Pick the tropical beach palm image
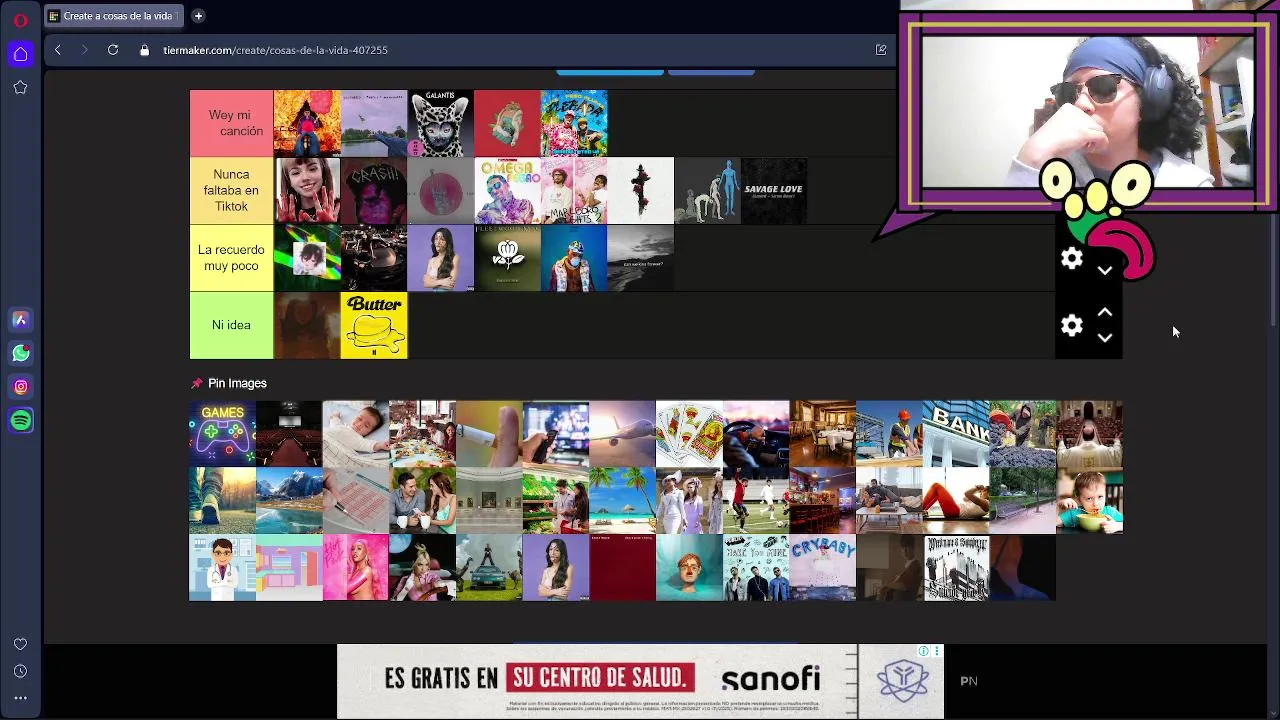1280x720 pixels. 622,501
